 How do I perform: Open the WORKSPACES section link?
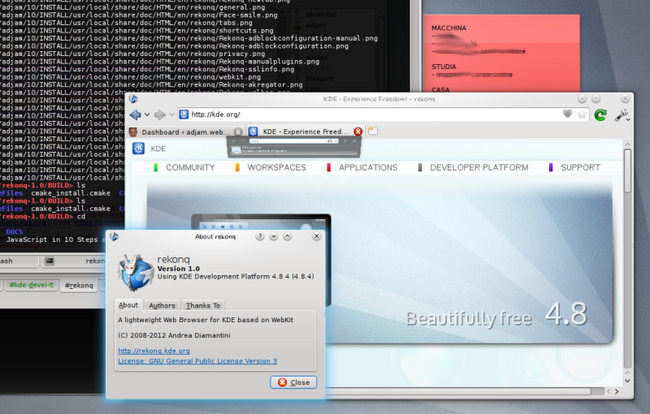[x=276, y=167]
